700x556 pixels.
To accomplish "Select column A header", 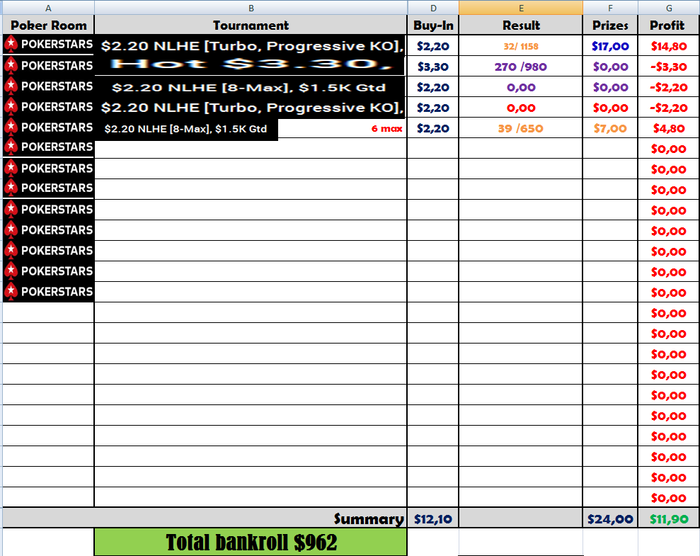I will pyautogui.click(x=48, y=8).
